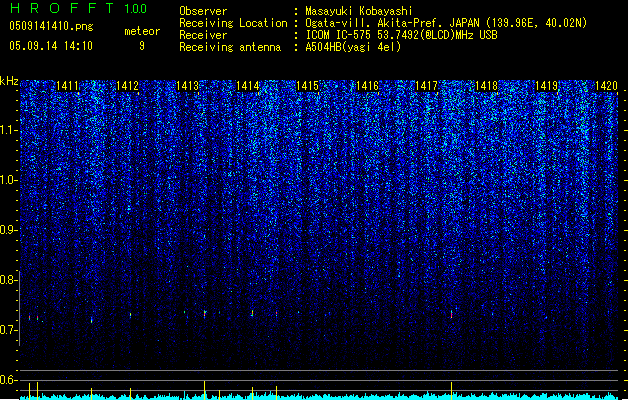Screen dimensions: 629x400
Task: Click the 1420 time marker
Action: pos(606,86)
